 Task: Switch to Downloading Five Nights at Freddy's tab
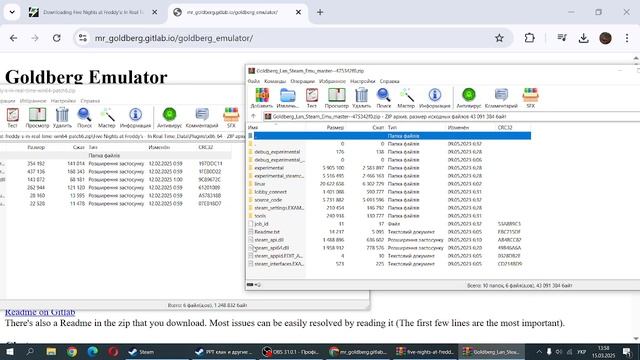tap(93, 12)
